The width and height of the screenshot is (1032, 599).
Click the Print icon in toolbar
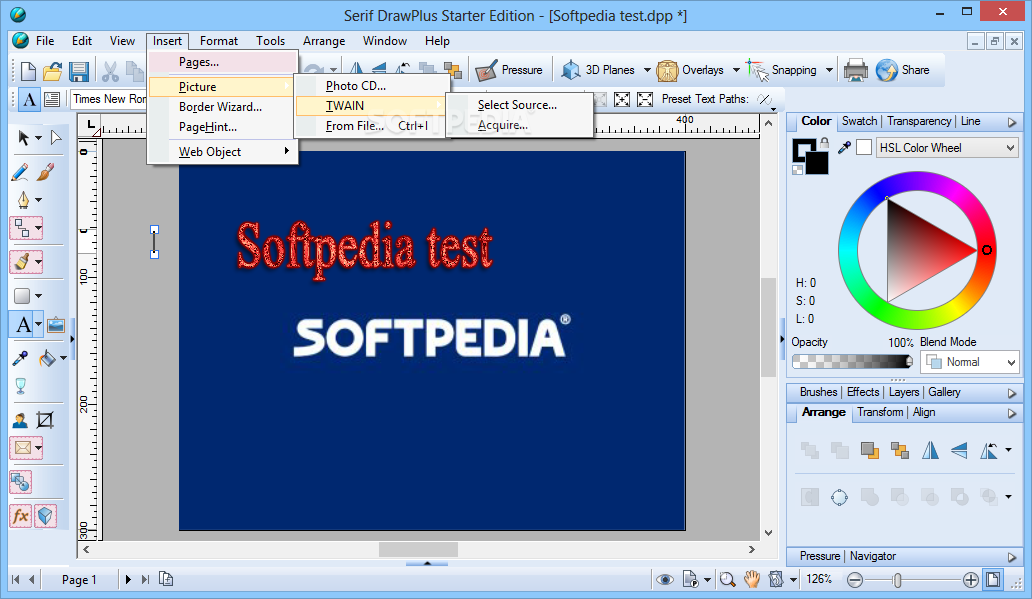pyautogui.click(x=856, y=70)
